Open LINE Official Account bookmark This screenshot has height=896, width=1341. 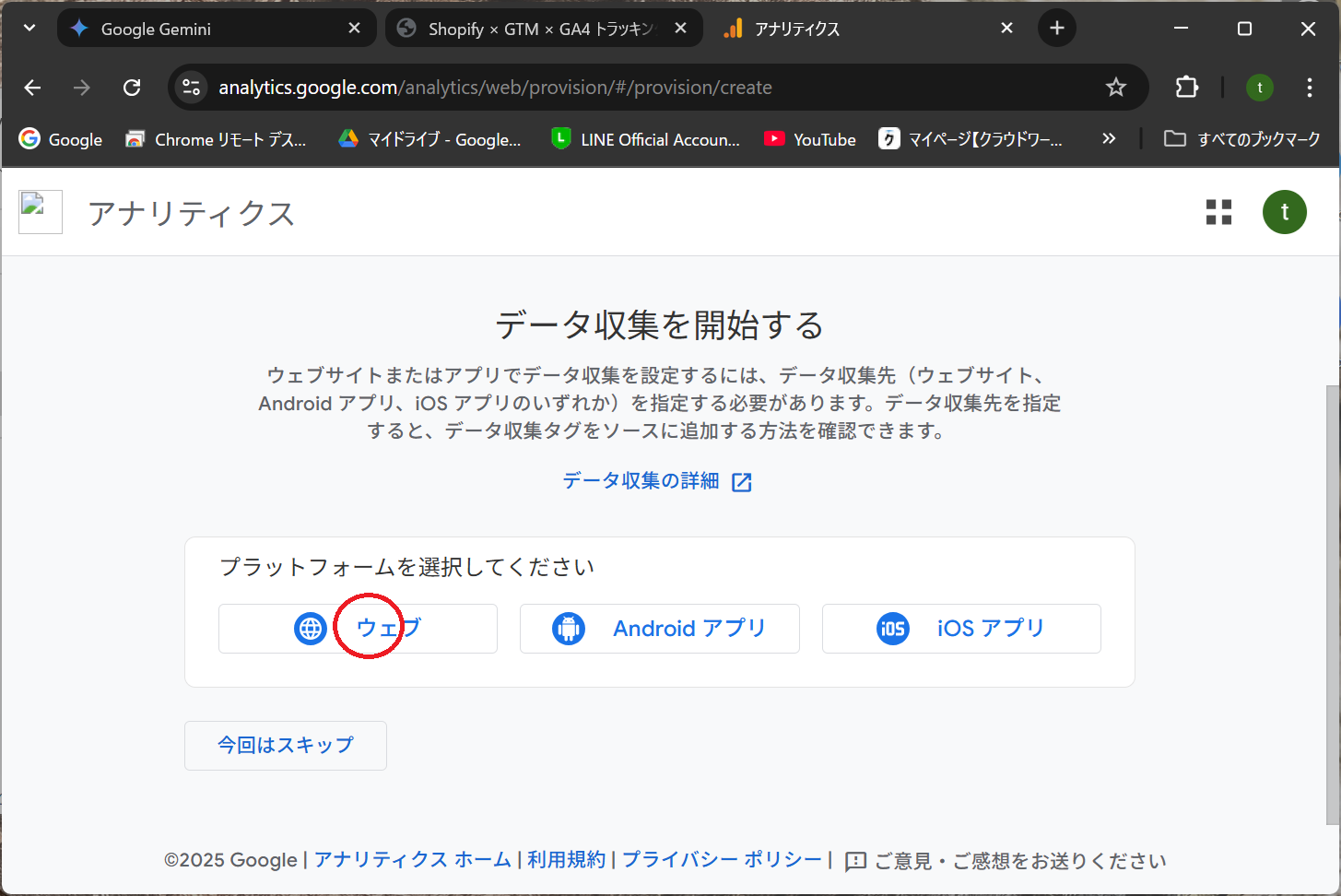click(x=645, y=139)
